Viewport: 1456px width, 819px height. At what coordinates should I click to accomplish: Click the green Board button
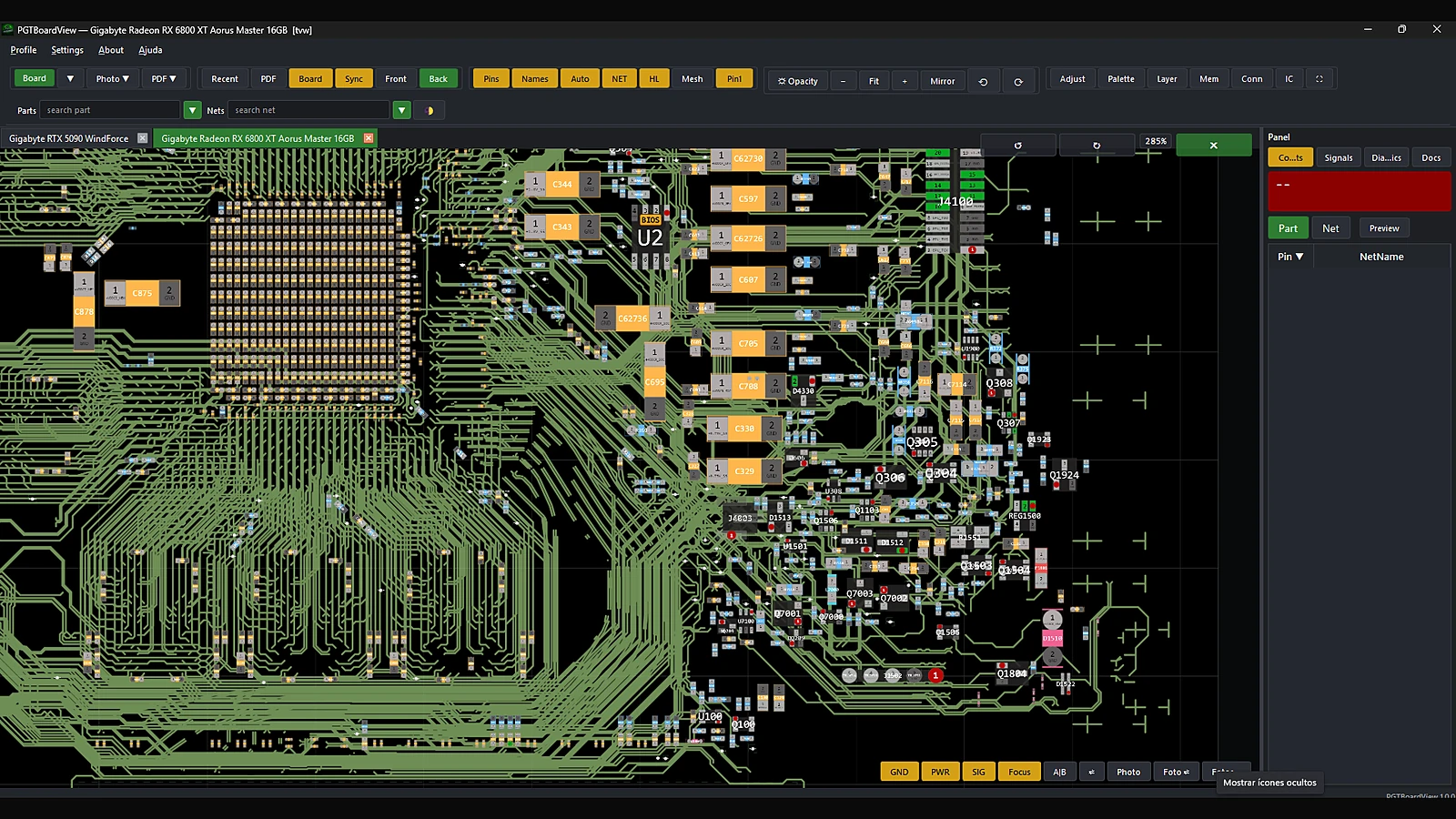[x=35, y=78]
